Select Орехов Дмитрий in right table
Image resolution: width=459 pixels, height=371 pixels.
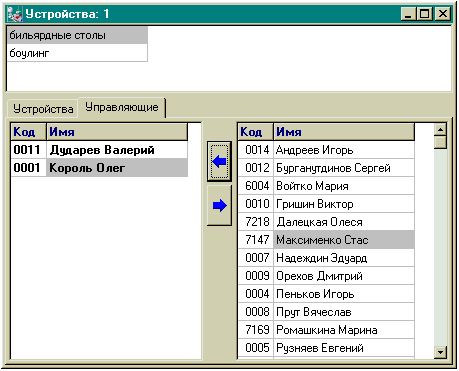pos(344,276)
